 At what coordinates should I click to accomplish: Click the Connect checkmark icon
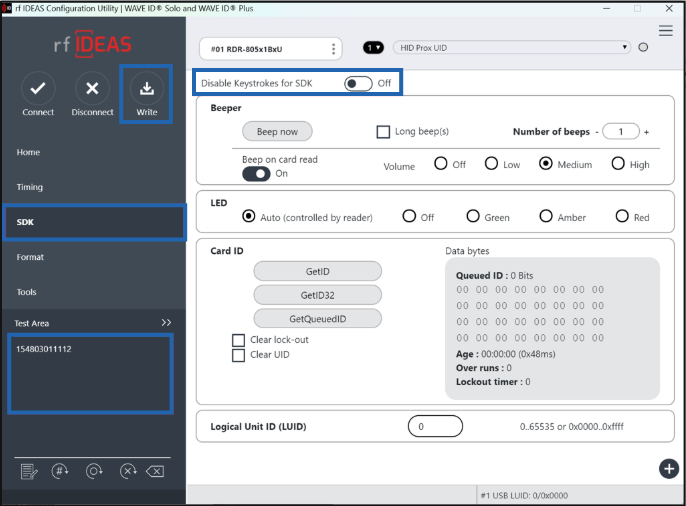click(x=38, y=89)
